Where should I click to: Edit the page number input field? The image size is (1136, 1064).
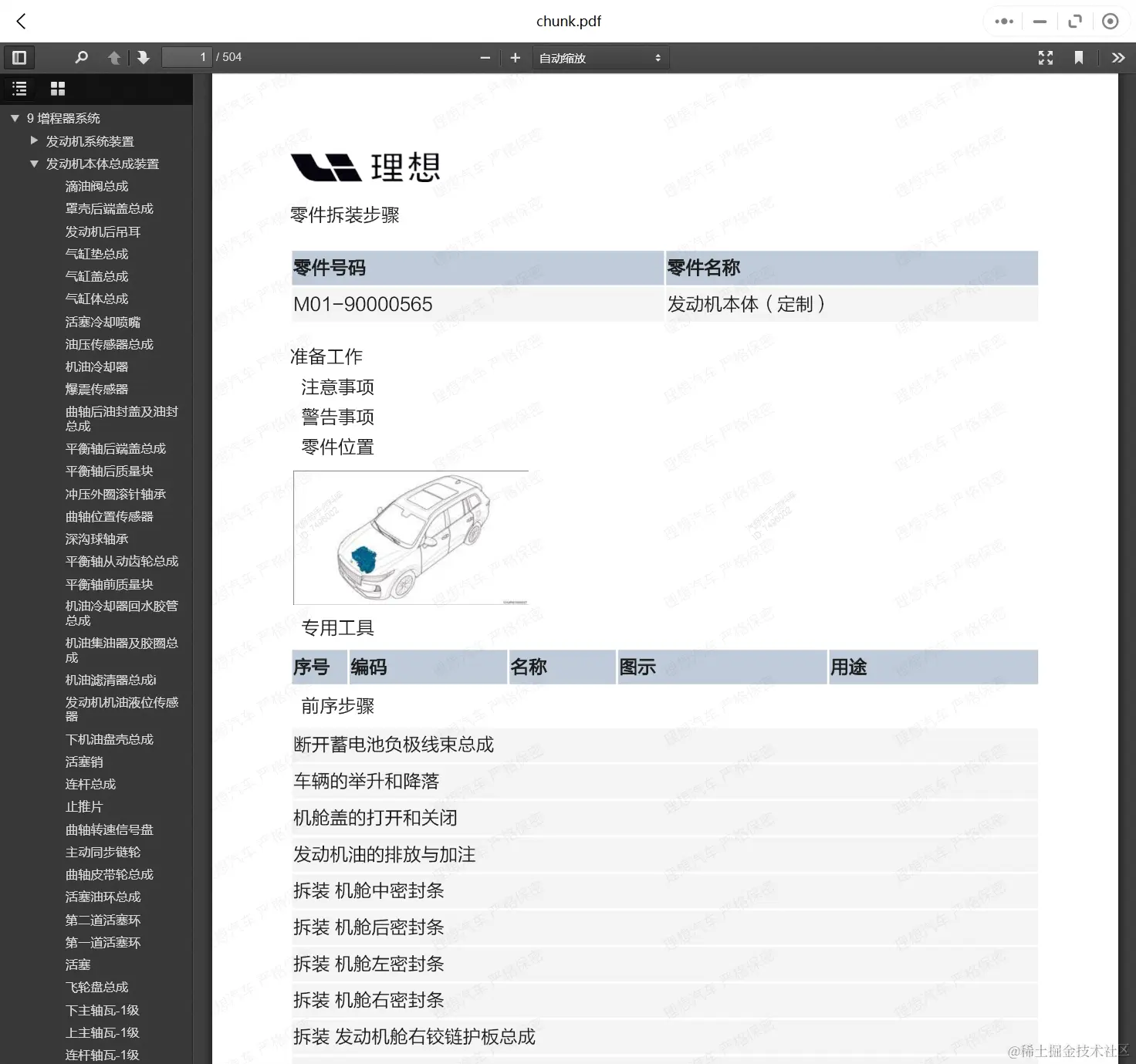[x=186, y=57]
